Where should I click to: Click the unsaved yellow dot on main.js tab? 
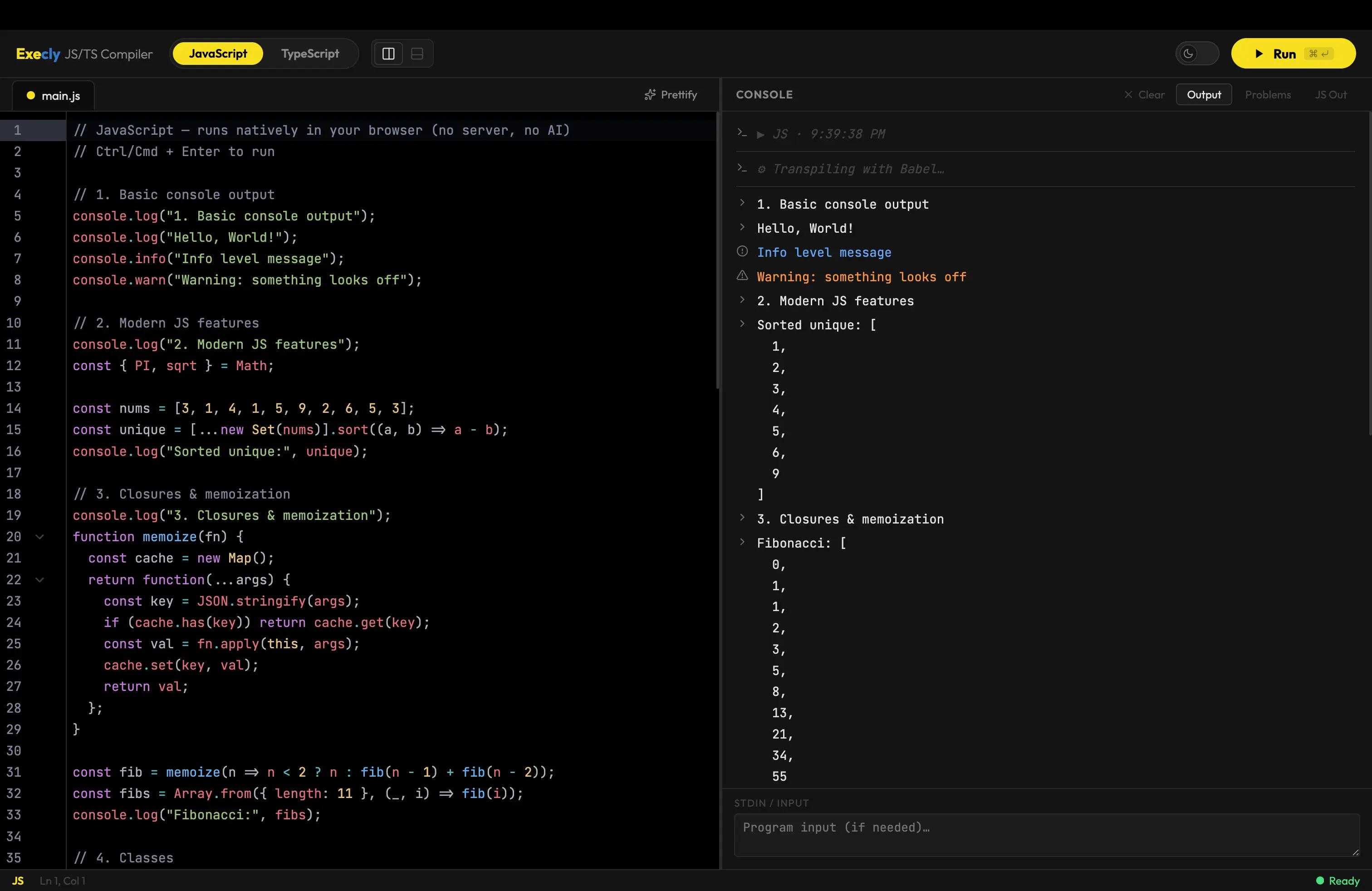[30, 96]
